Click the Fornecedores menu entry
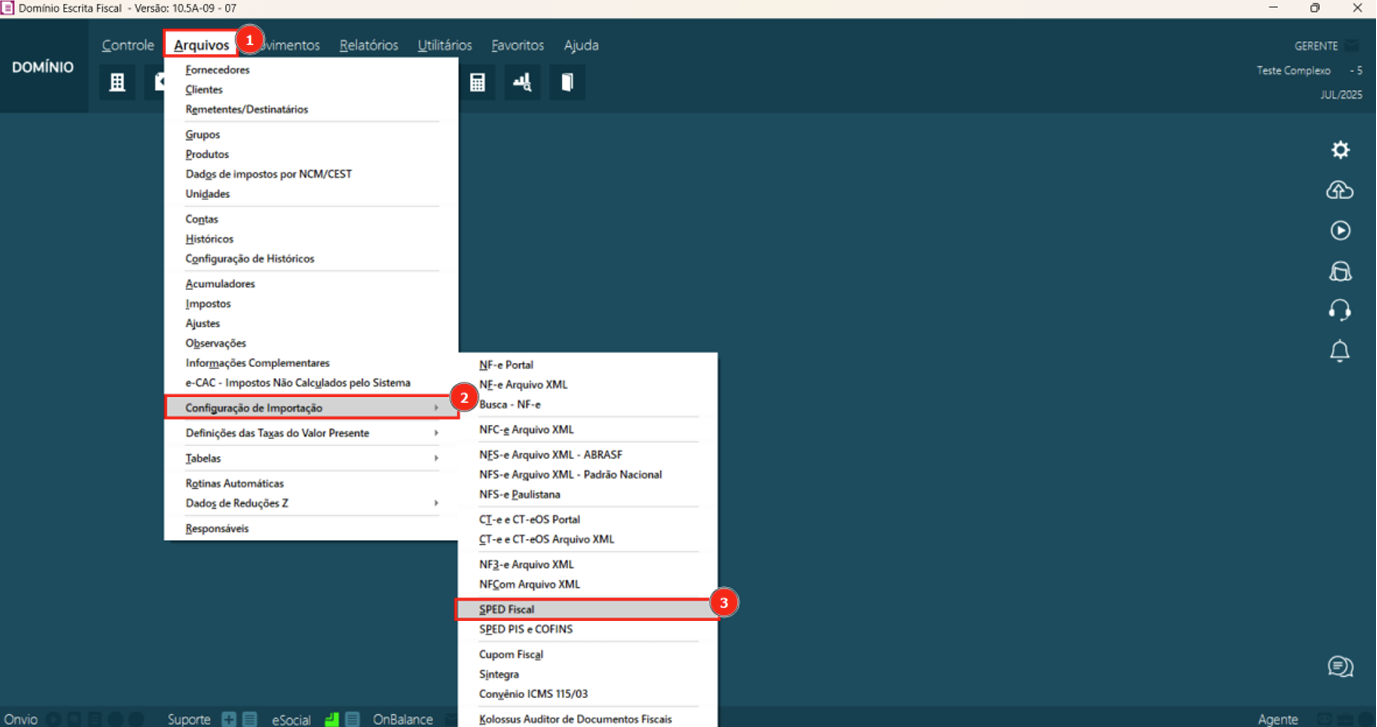 pyautogui.click(x=217, y=70)
